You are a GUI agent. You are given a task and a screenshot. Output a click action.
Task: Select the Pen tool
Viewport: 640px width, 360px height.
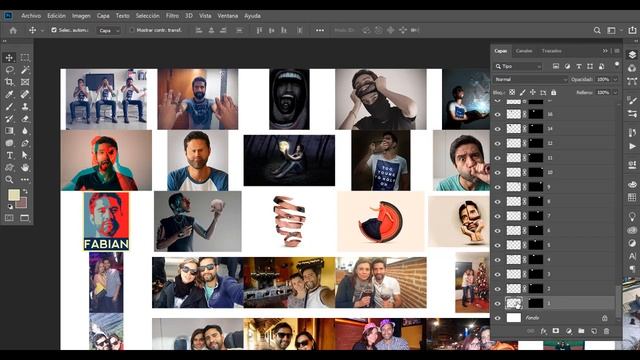25,143
